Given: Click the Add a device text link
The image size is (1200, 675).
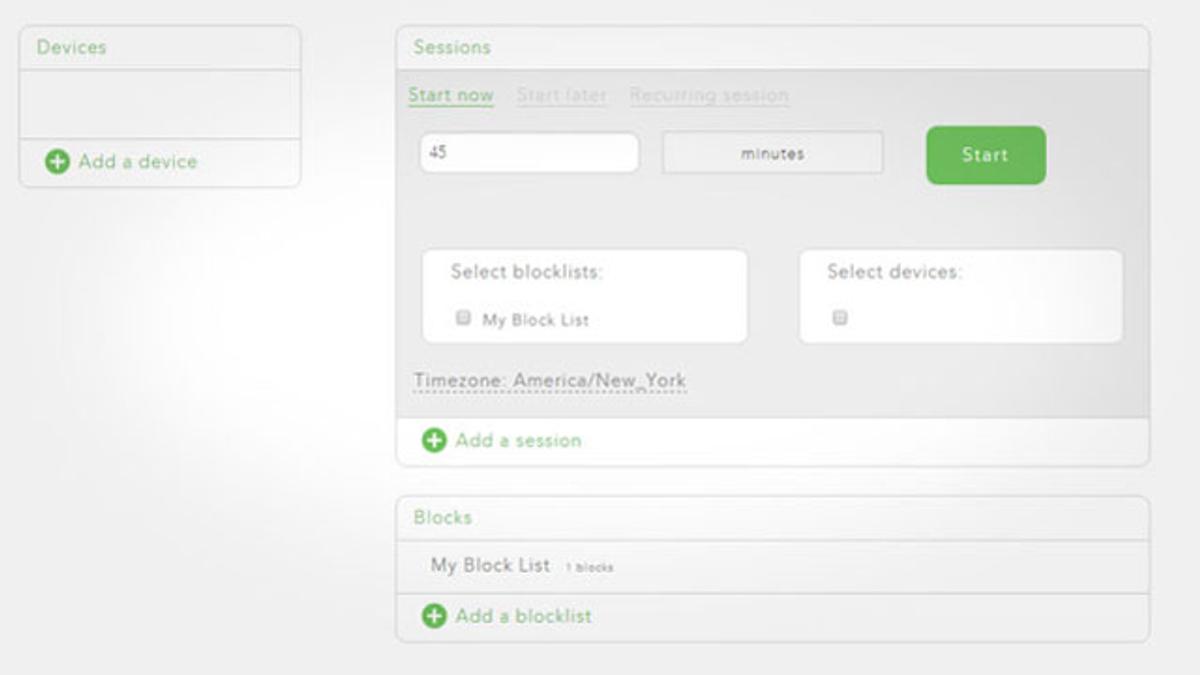Looking at the screenshot, I should [x=138, y=162].
